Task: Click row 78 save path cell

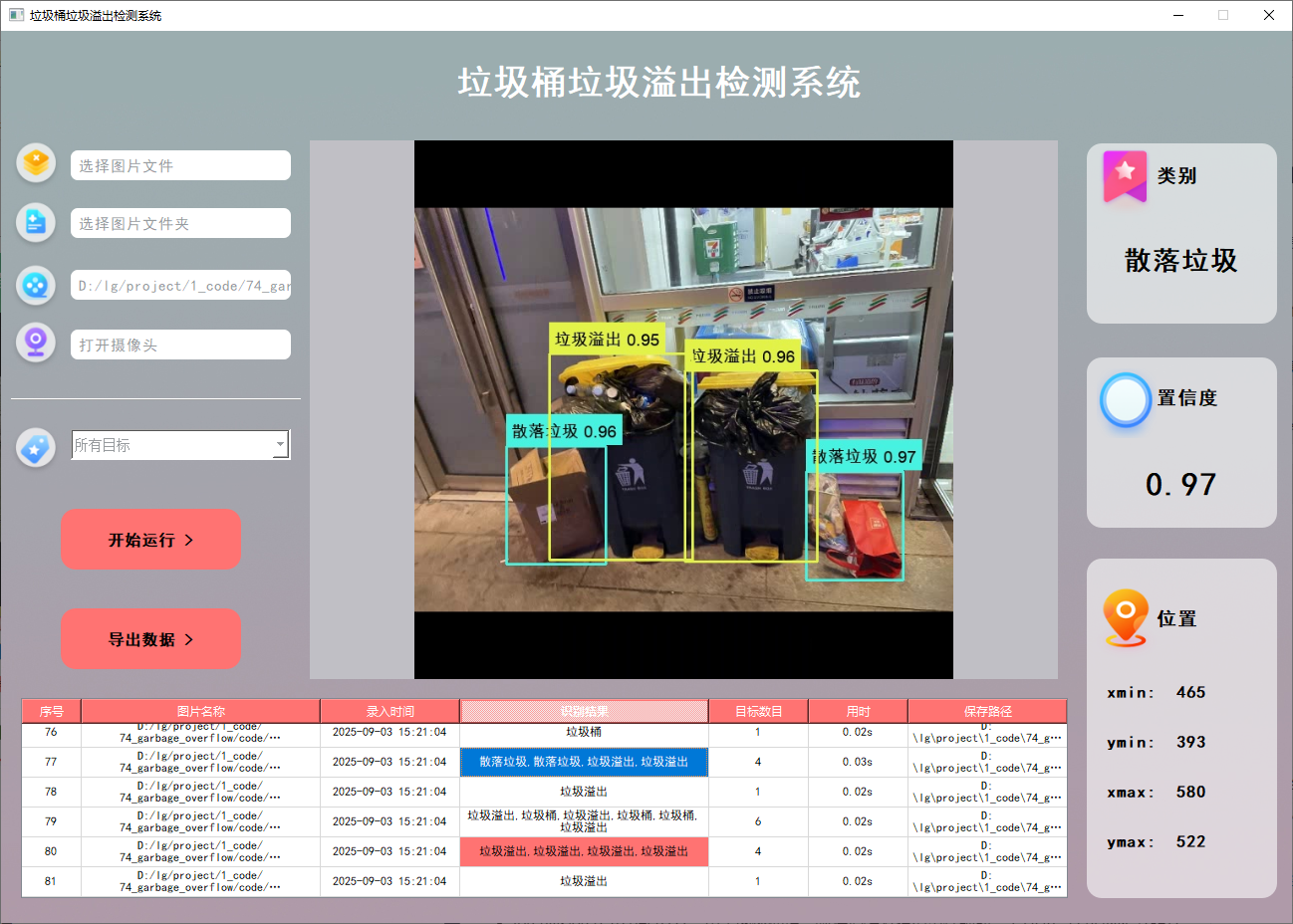Action: (x=987, y=792)
